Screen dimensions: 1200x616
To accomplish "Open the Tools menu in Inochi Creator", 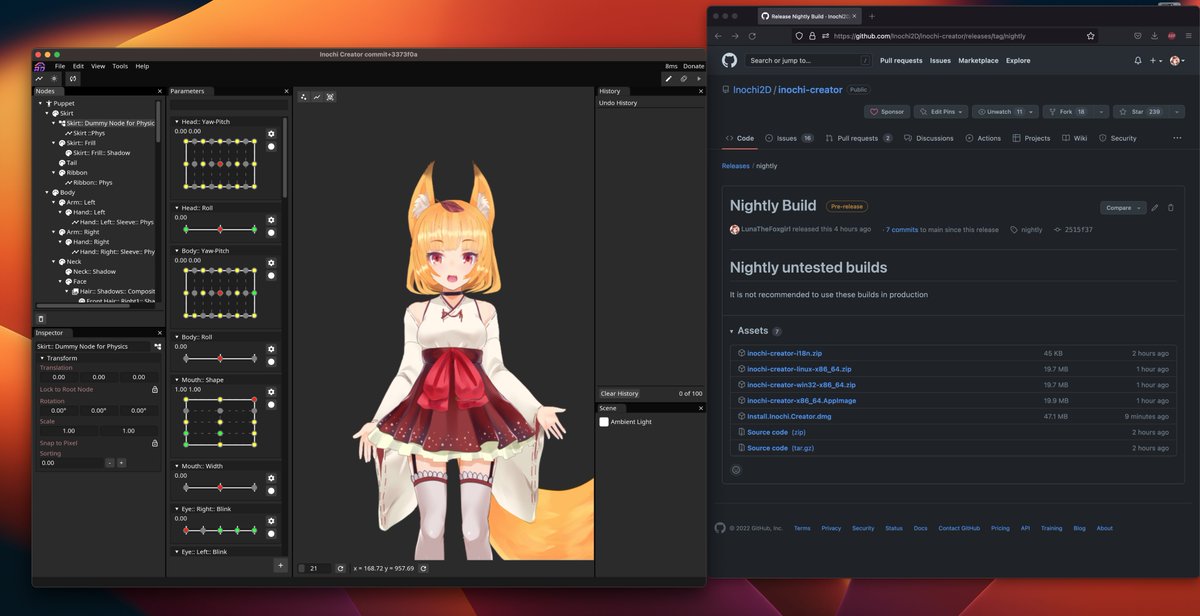I will (120, 66).
